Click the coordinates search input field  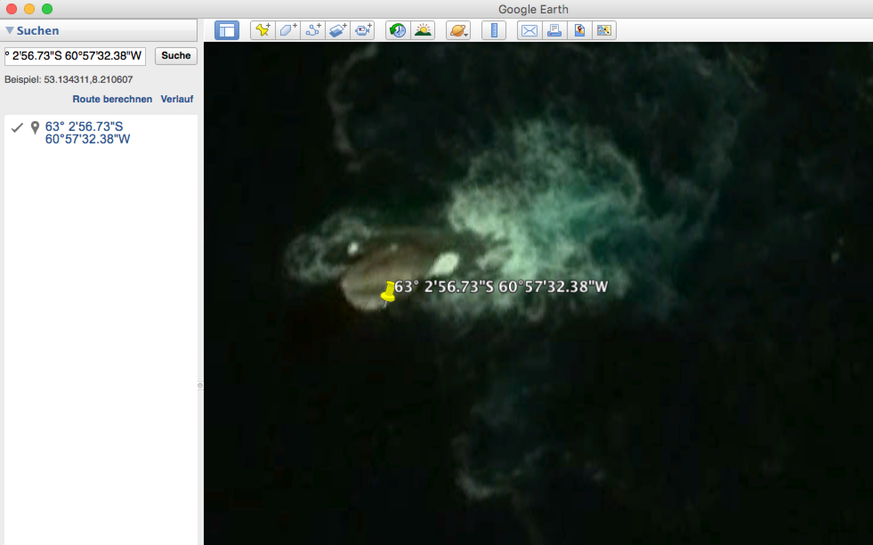pos(75,56)
